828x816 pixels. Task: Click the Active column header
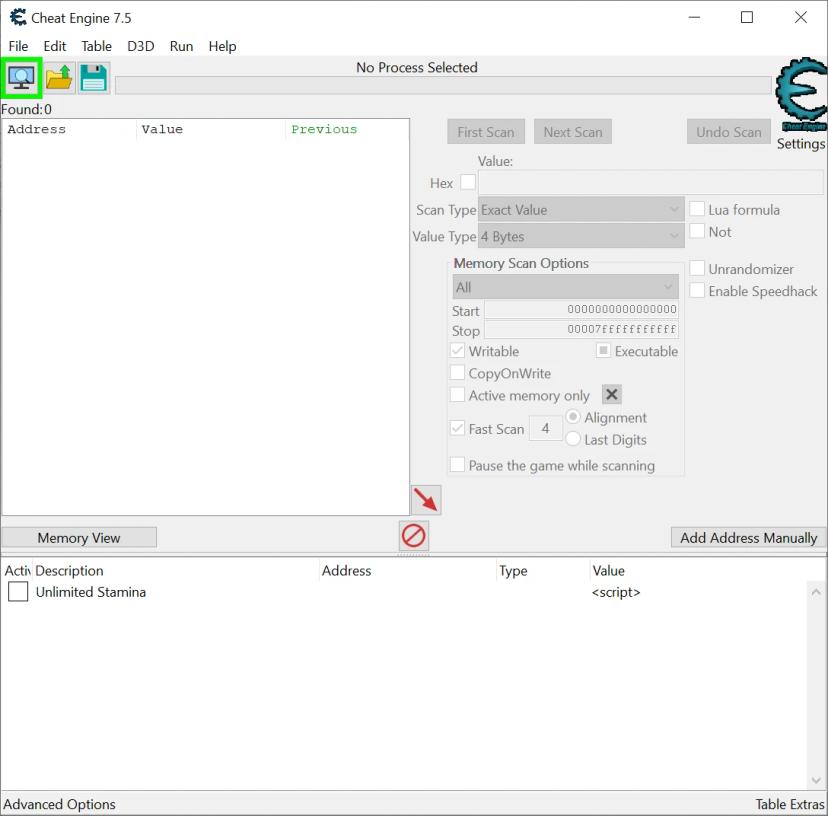[17, 570]
